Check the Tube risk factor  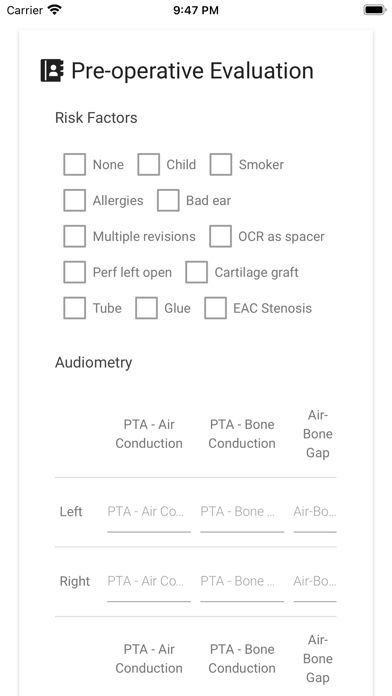coord(75,308)
